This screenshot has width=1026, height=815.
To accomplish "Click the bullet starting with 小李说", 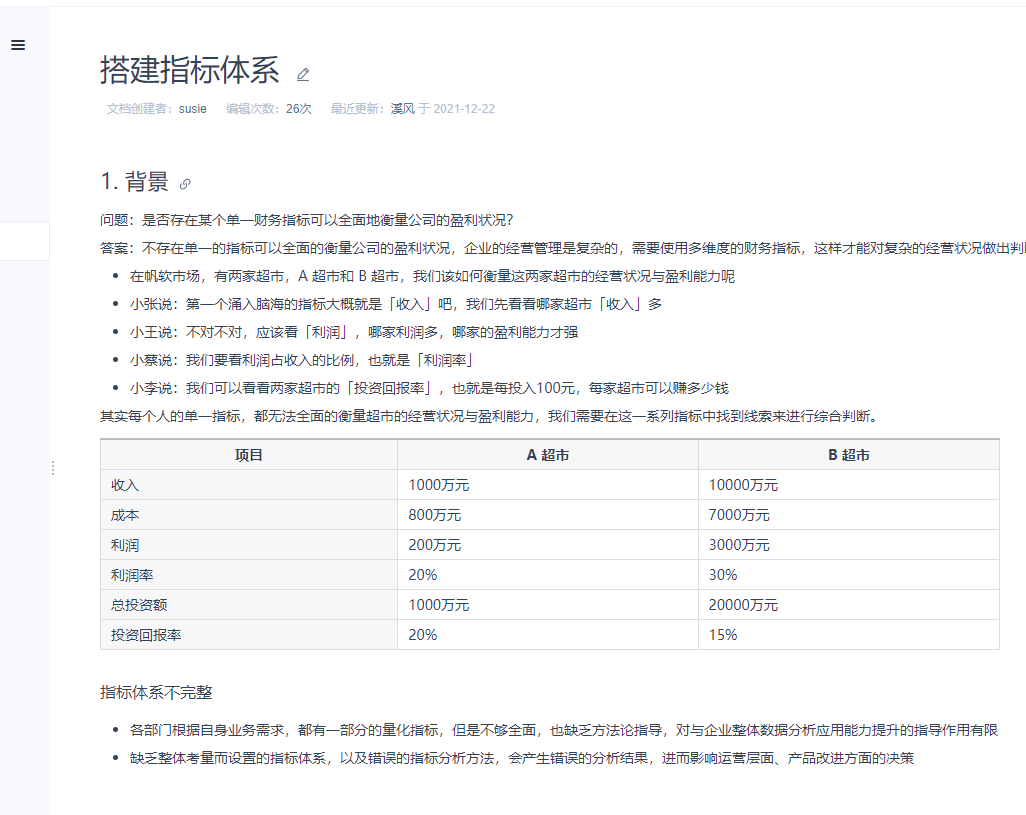I will click(429, 389).
